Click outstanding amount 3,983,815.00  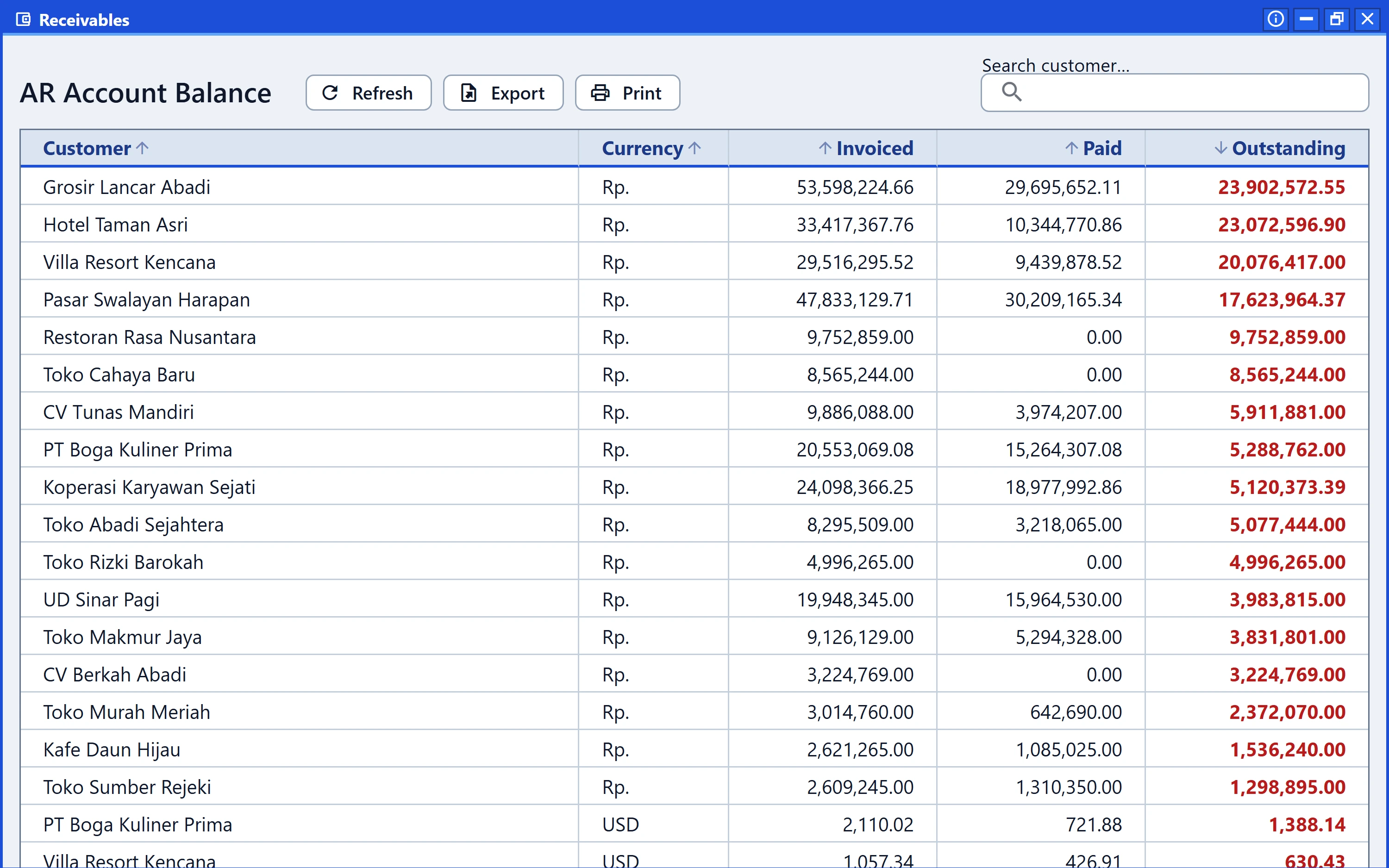[x=1287, y=599]
